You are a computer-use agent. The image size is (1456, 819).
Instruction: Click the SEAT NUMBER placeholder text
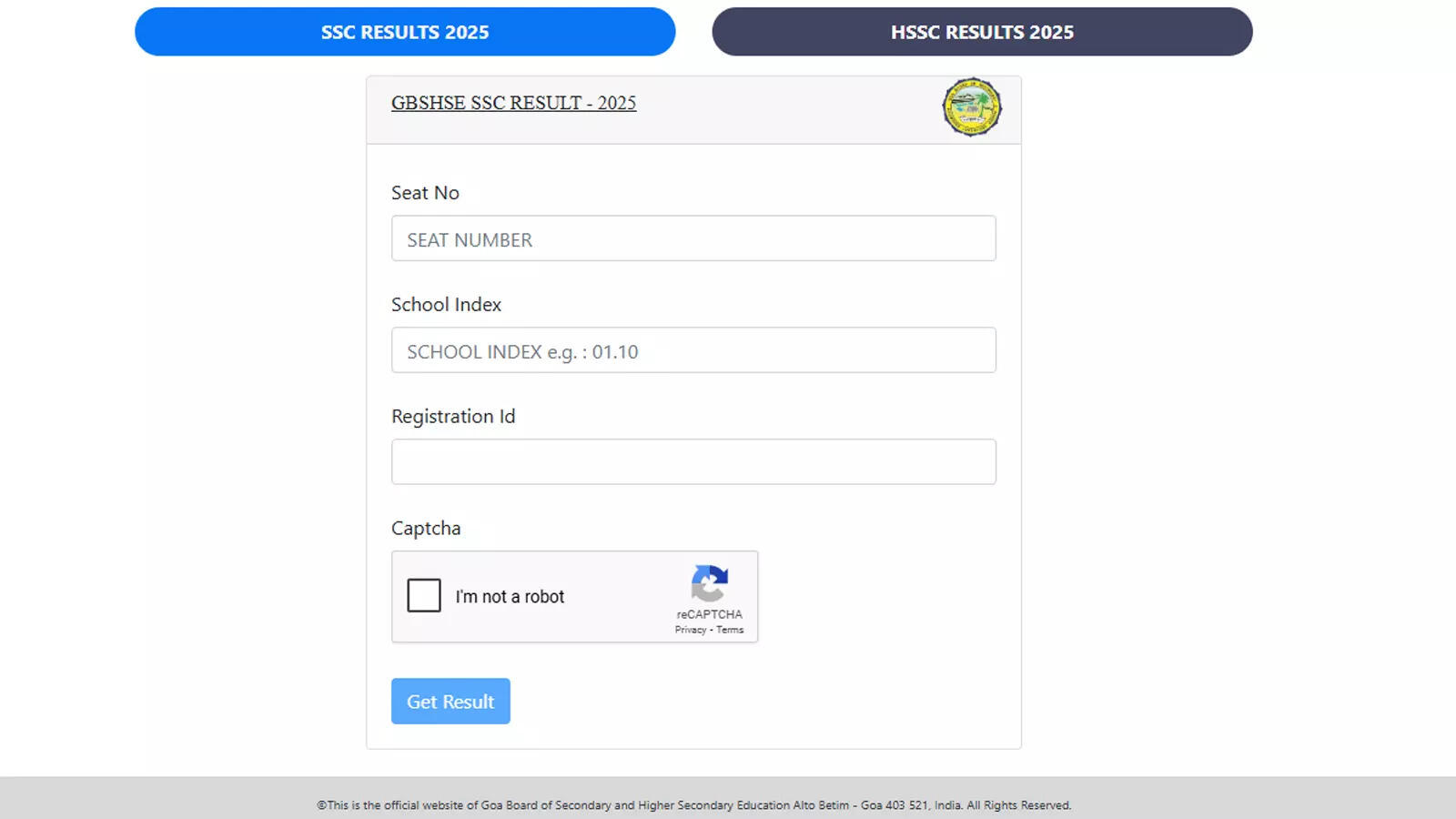pos(468,239)
